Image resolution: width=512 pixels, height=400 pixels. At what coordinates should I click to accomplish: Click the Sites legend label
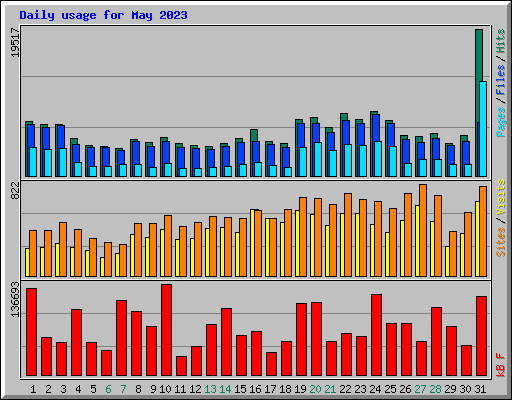tap(501, 242)
